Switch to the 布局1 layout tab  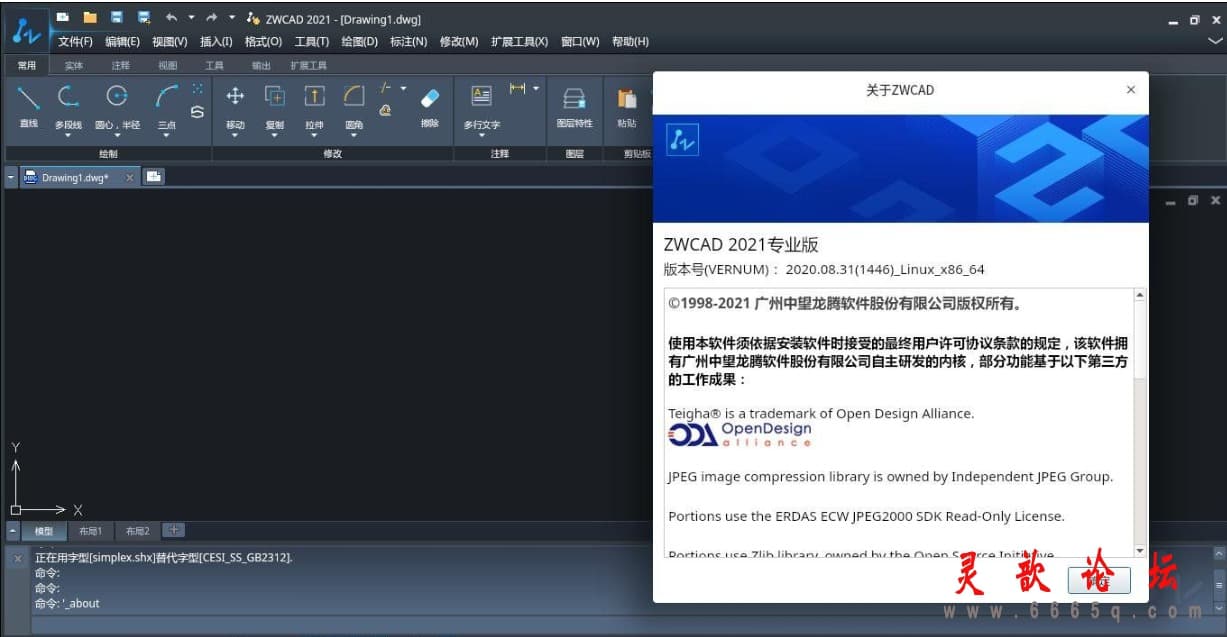tap(91, 531)
